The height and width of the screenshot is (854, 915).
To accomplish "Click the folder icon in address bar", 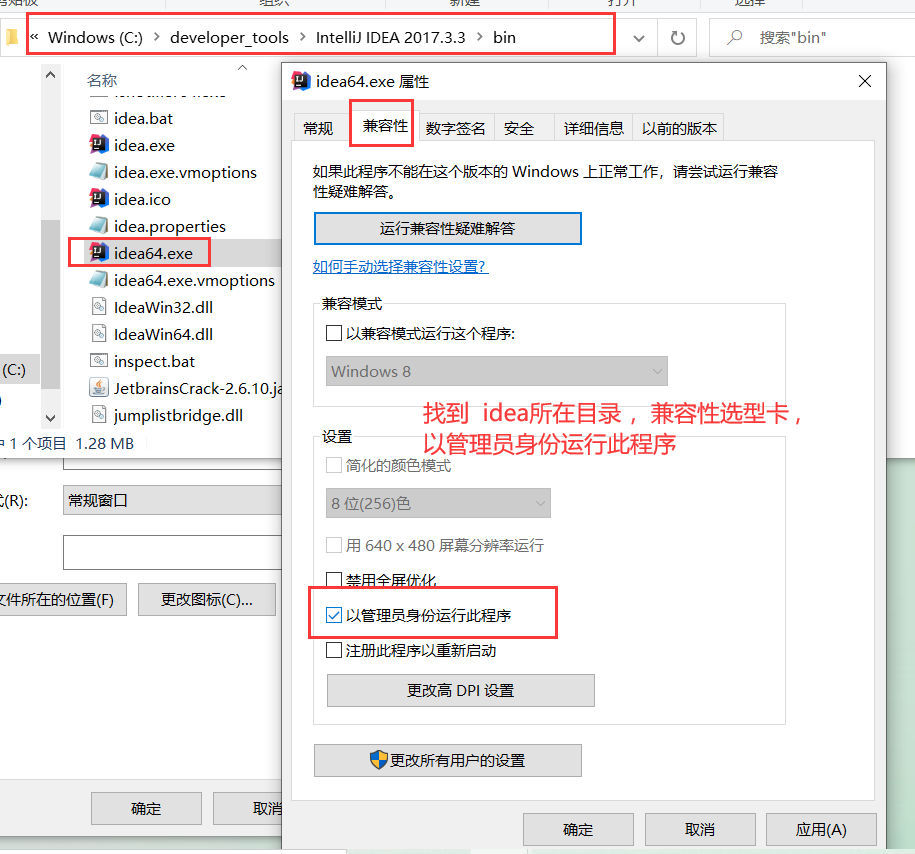I will pos(12,37).
